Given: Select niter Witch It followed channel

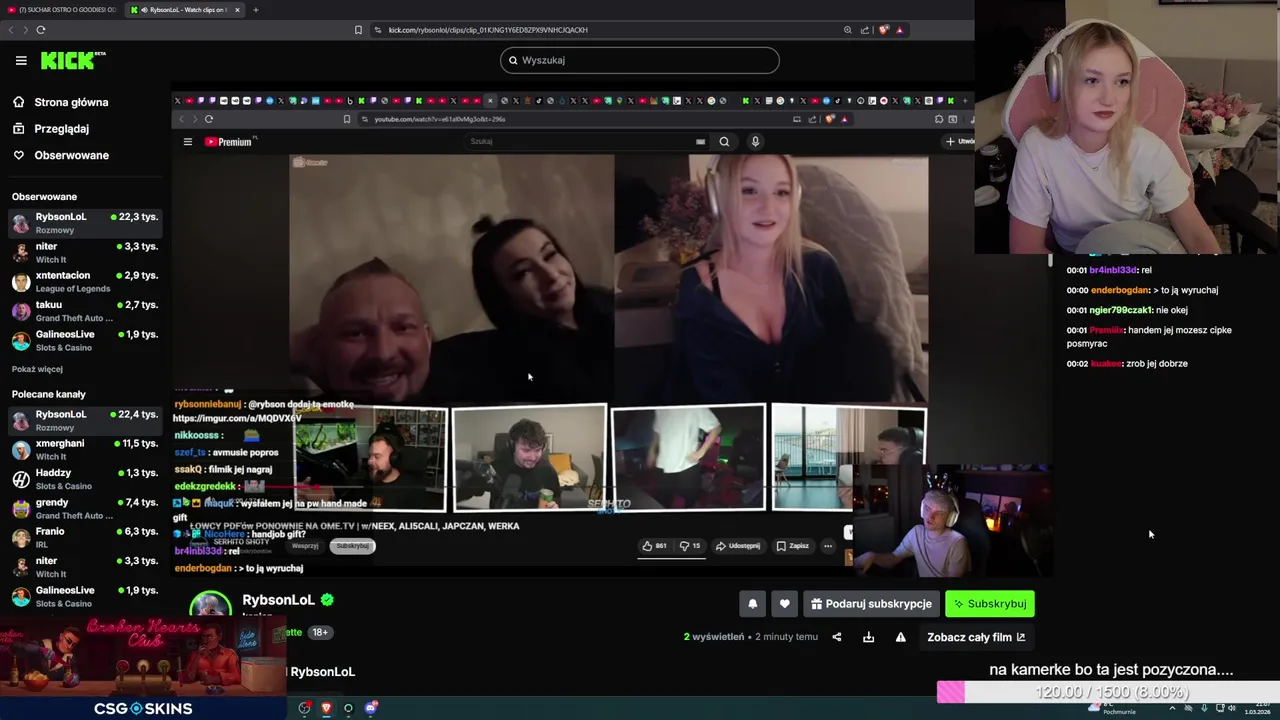Looking at the screenshot, I should [85, 252].
